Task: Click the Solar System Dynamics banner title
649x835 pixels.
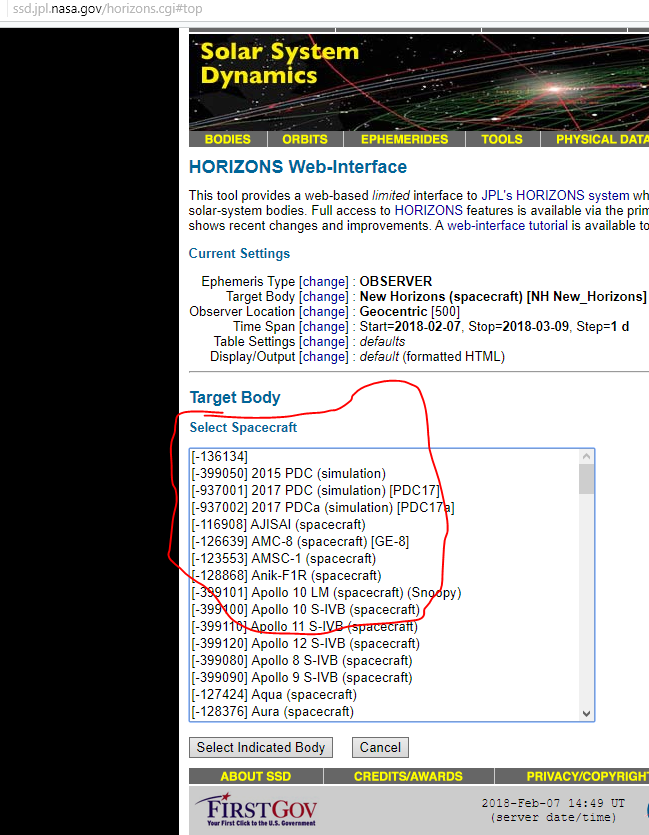Action: [279, 63]
